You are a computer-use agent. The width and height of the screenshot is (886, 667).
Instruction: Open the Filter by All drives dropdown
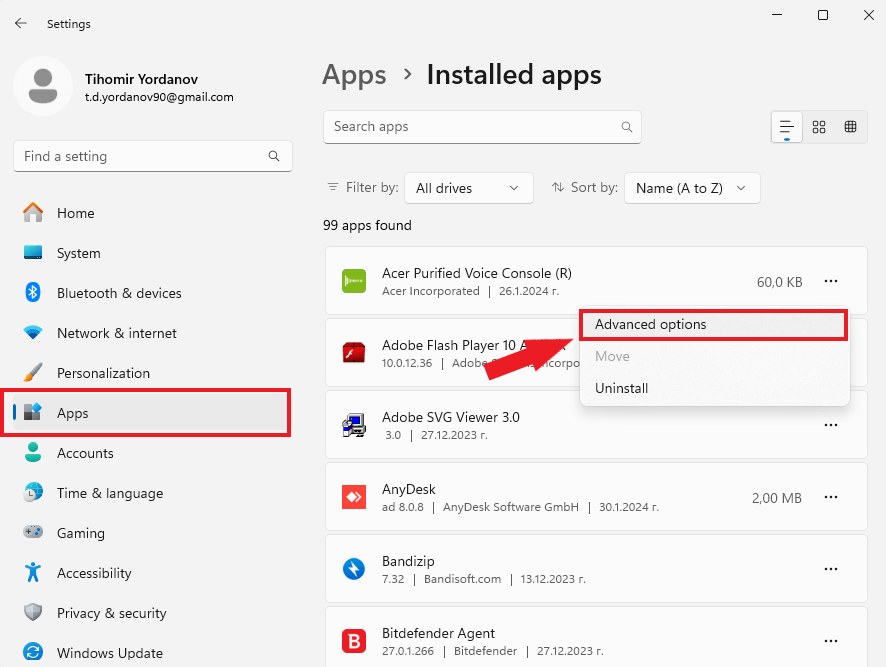(x=468, y=188)
